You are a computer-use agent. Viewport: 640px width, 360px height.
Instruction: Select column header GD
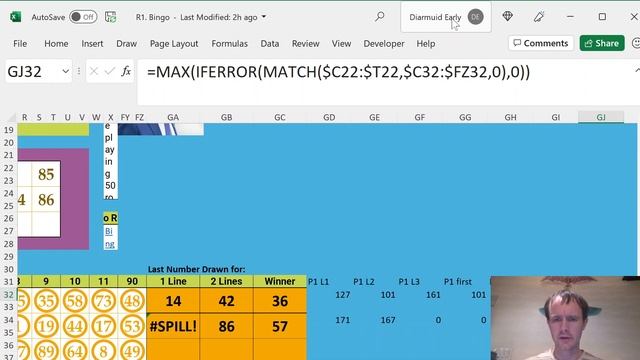[329, 117]
